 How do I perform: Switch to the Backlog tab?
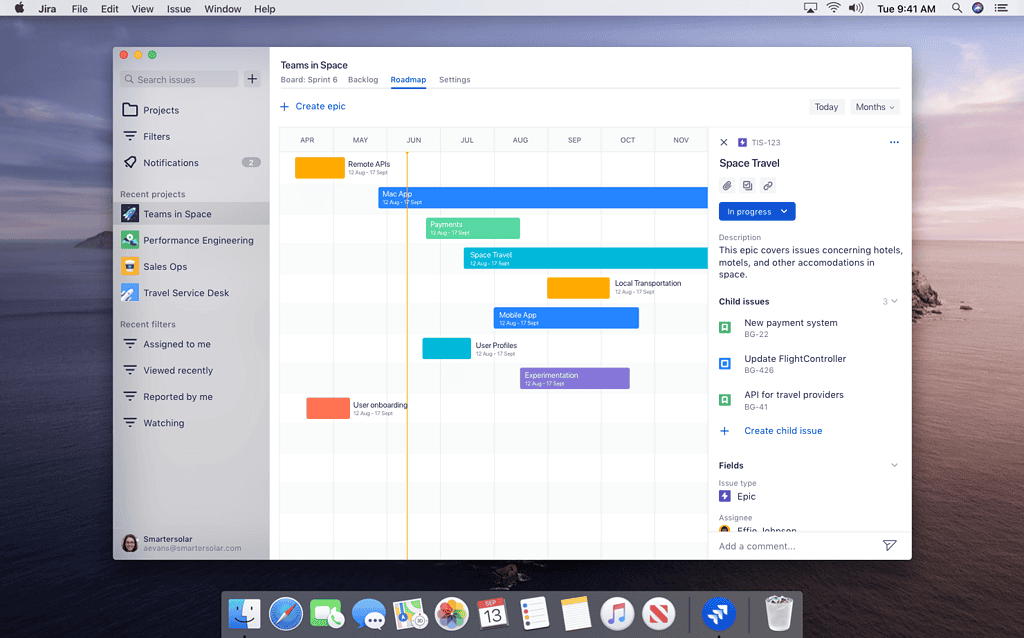pos(363,80)
